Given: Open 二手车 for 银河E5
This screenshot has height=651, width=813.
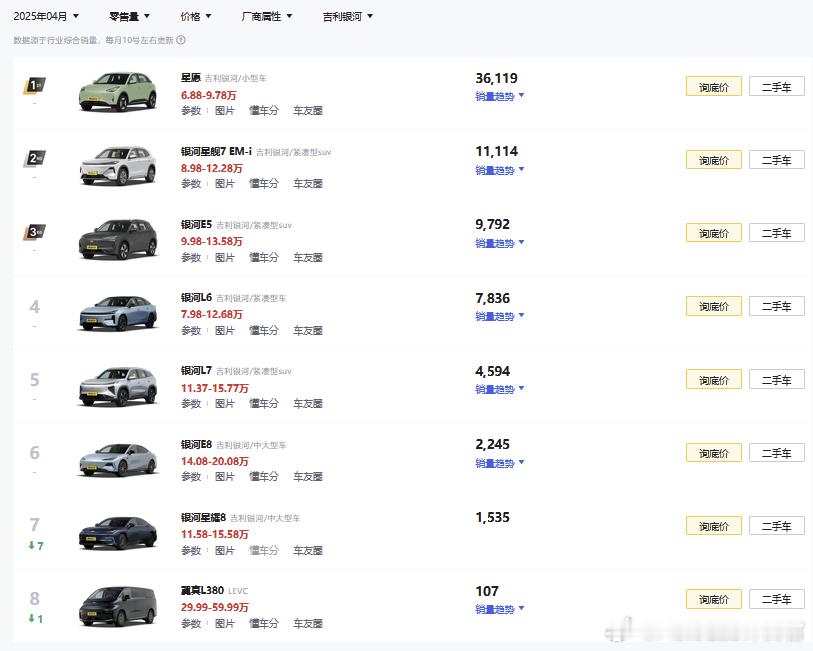Looking at the screenshot, I should coord(777,233).
